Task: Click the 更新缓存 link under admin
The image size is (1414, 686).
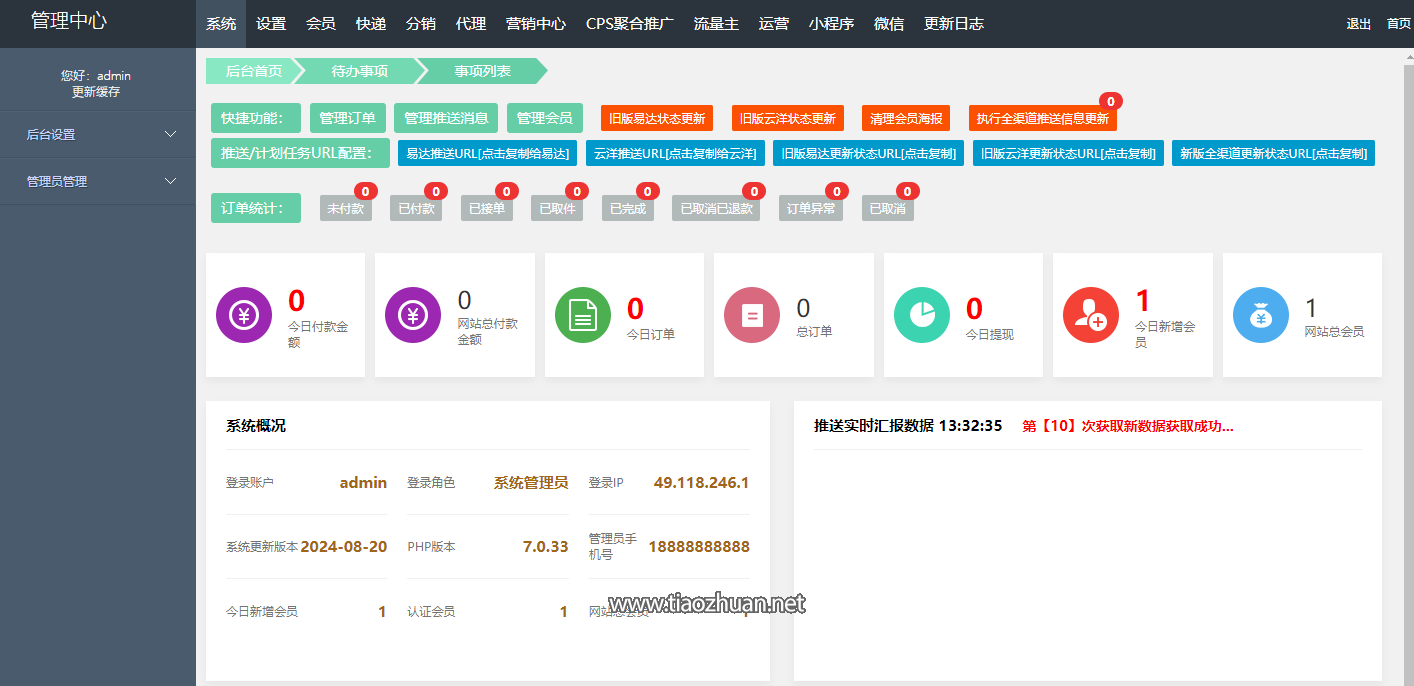Action: [x=96, y=92]
